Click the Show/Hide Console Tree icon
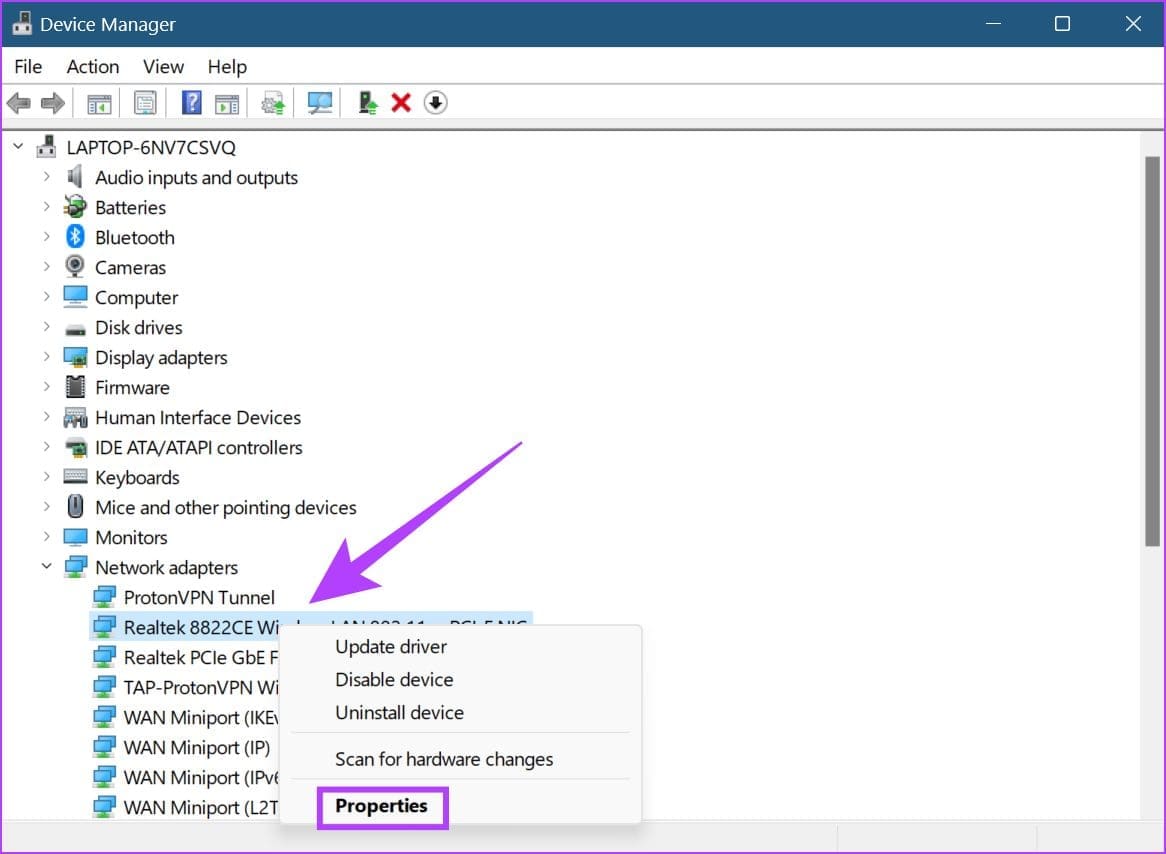1166x854 pixels. pos(99,103)
